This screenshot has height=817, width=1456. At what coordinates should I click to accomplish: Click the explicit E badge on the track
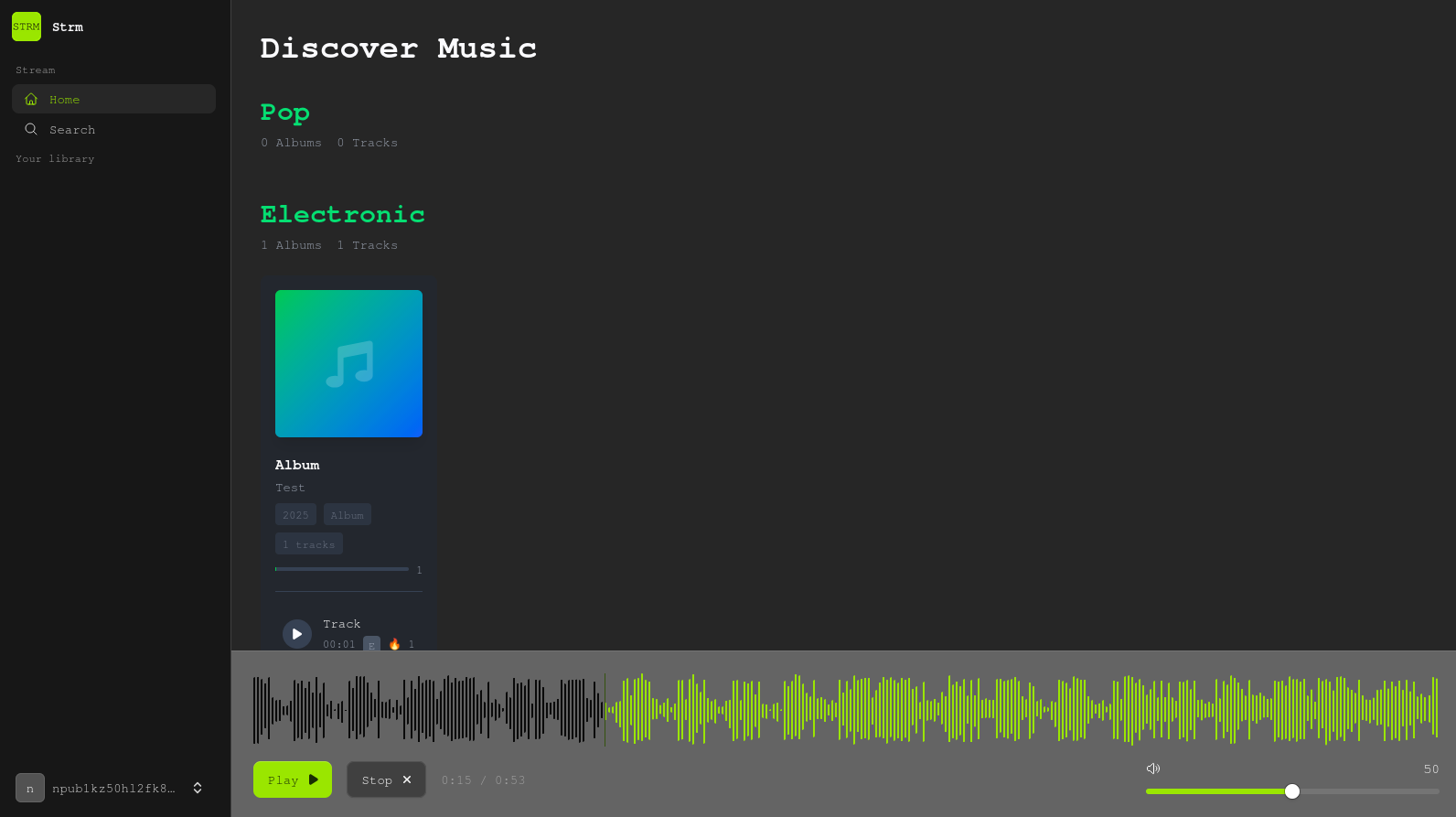pos(371,644)
